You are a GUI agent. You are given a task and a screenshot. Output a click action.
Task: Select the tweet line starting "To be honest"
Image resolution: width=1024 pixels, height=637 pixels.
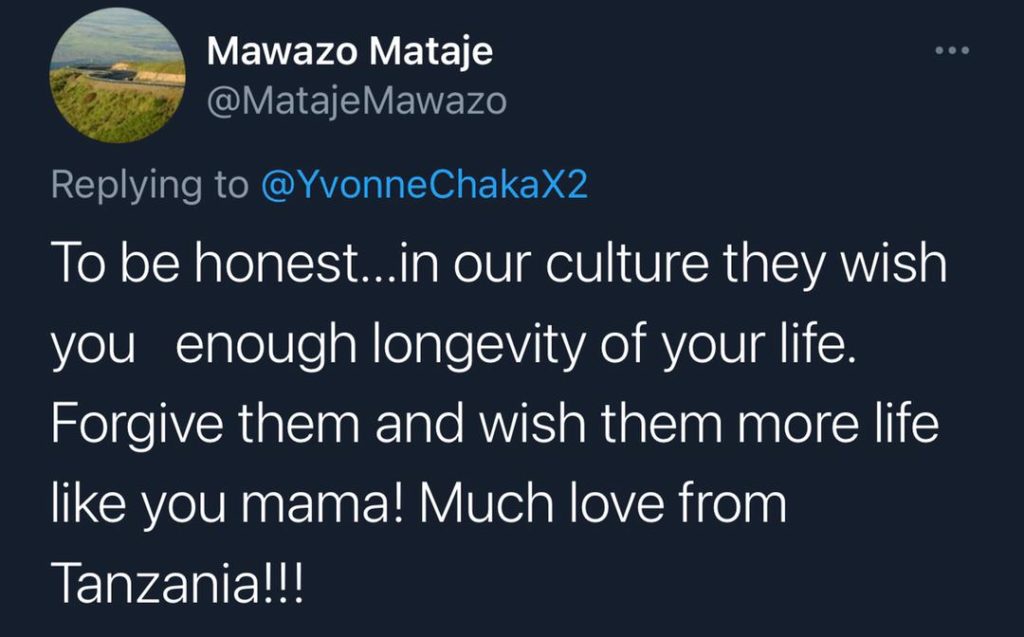pos(500,265)
